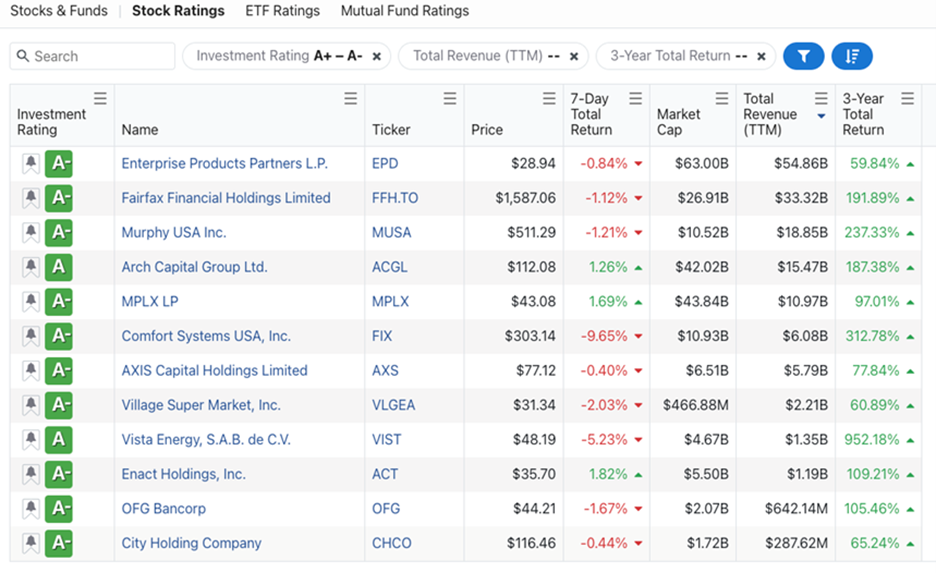The width and height of the screenshot is (936, 573).
Task: Open Enterprise Products Partners L.P. link
Action: click(224, 164)
